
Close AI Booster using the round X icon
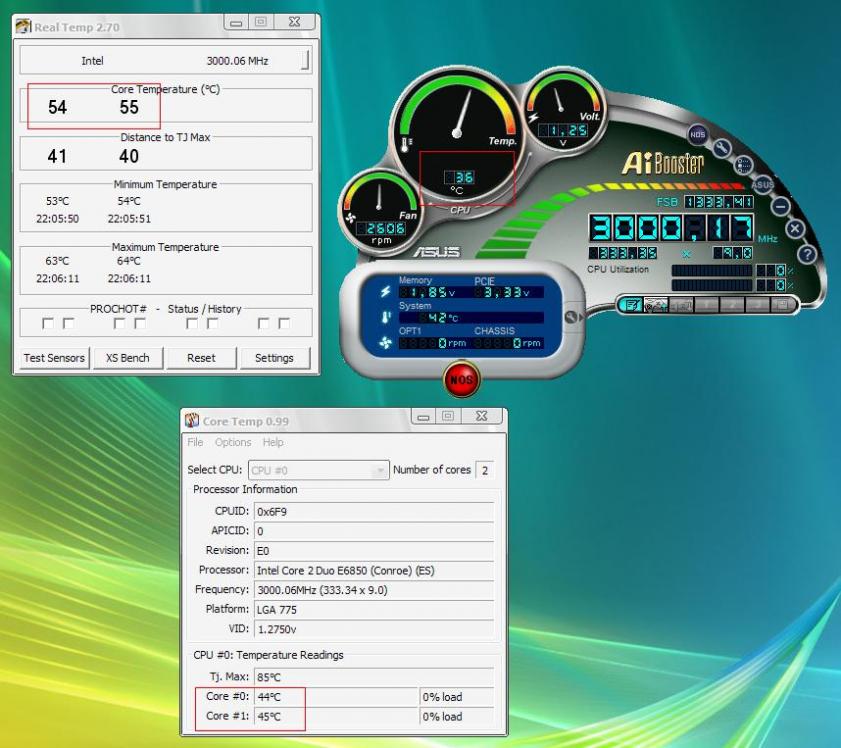(x=795, y=229)
